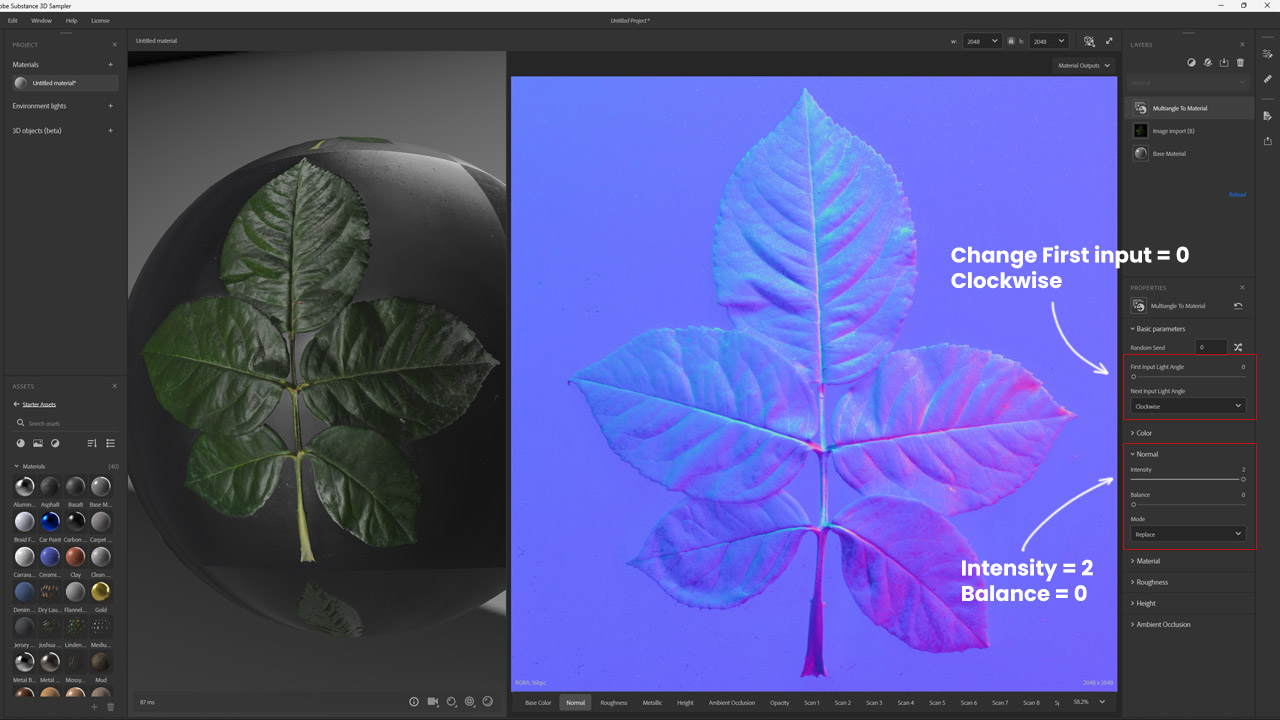Open the Window menu
Image resolution: width=1280 pixels, height=720 pixels.
[x=41, y=20]
